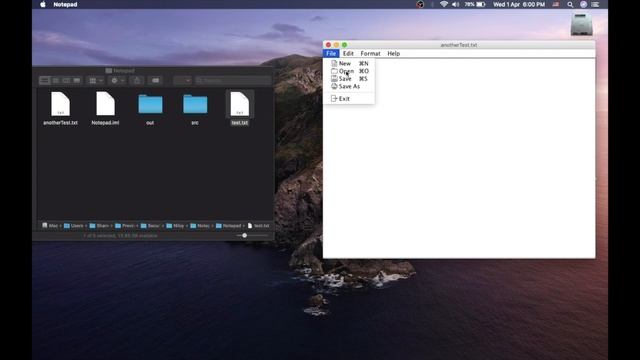Open unlabeled dropdown beside Finder search field

click(182, 80)
